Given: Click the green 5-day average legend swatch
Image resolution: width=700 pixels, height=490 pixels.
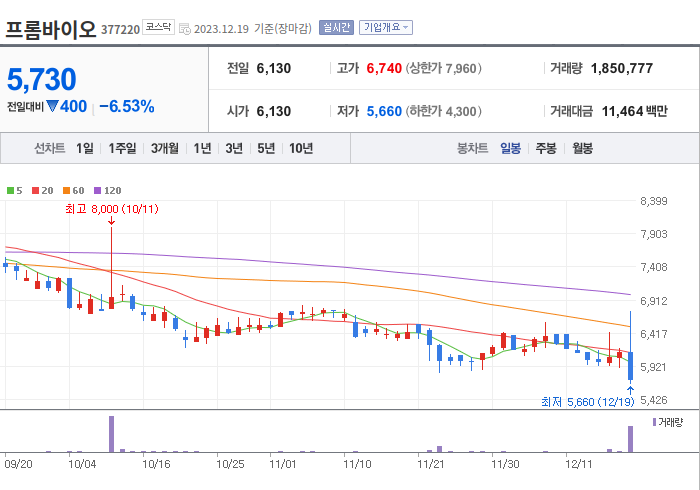Looking at the screenshot, I should pos(10,191).
